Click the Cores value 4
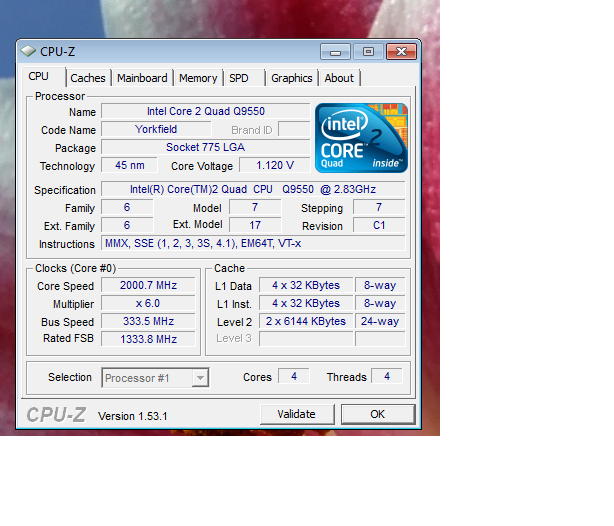 [294, 376]
